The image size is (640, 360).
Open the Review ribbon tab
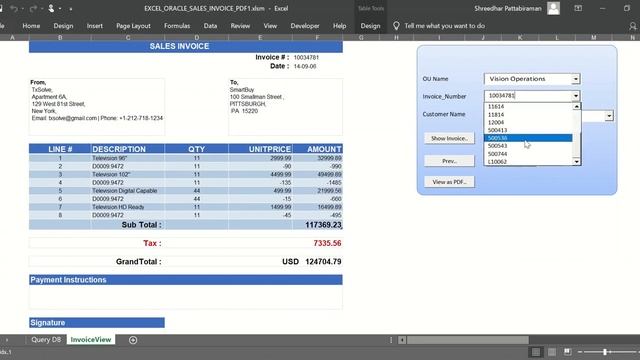240,26
